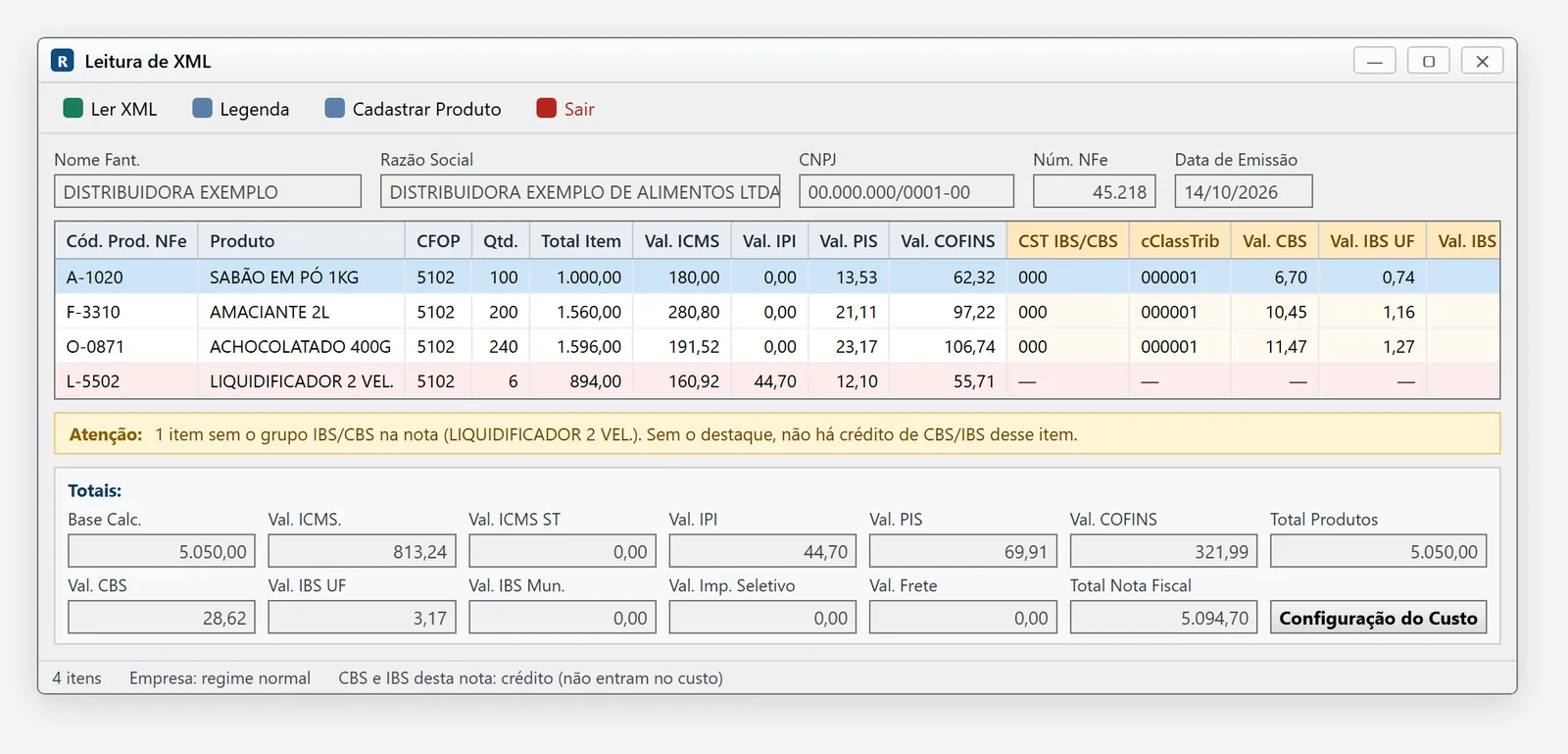Image resolution: width=1568 pixels, height=754 pixels.
Task: Focus the CNPJ field
Action: coord(906,191)
